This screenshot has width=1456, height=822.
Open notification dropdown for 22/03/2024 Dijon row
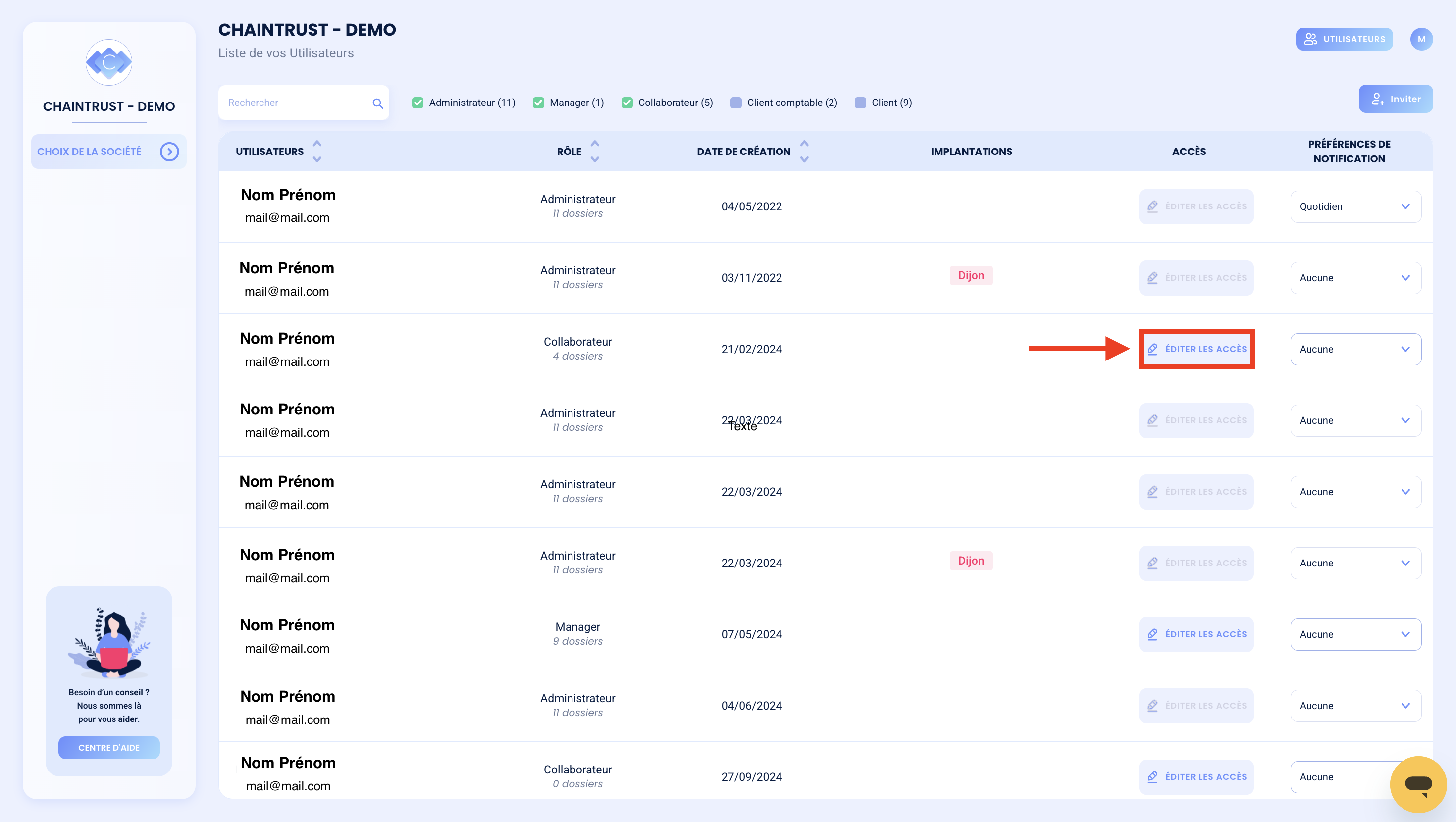click(x=1355, y=563)
